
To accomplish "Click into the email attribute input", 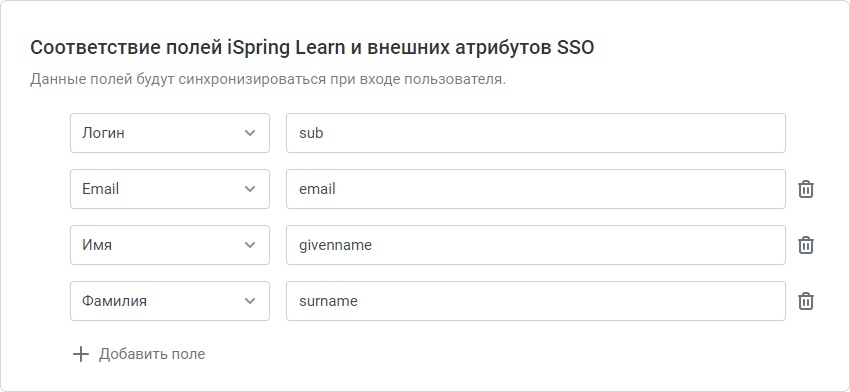I will pos(536,189).
